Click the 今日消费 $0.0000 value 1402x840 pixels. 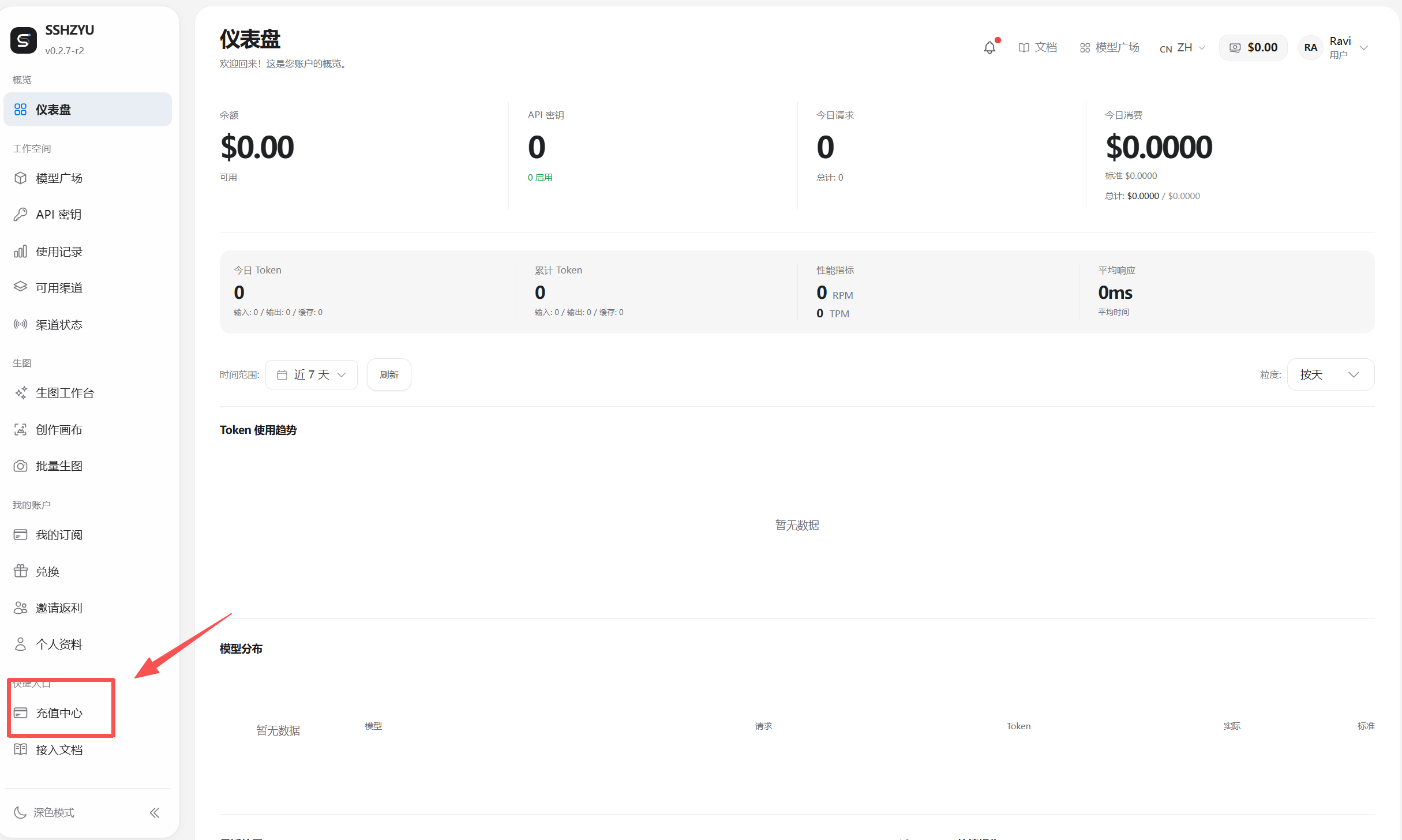(1159, 147)
